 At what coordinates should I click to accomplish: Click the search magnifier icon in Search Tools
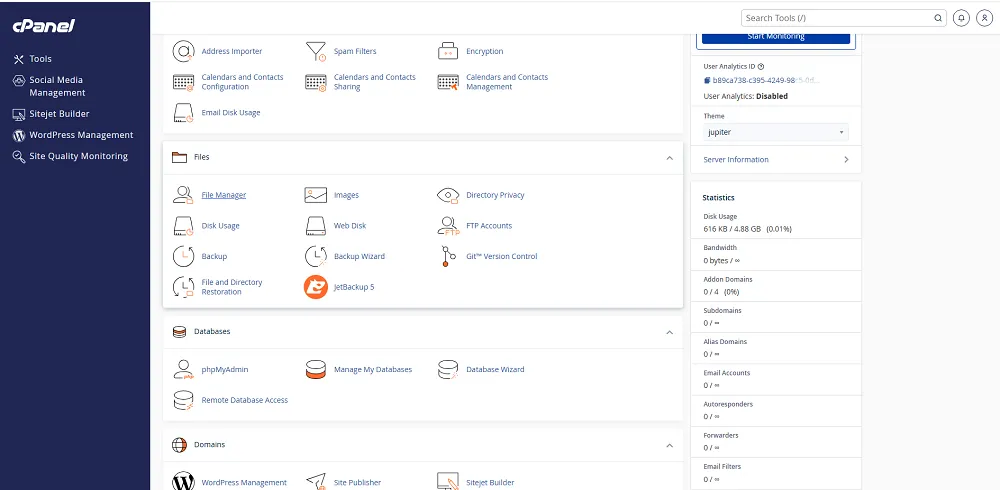938,19
